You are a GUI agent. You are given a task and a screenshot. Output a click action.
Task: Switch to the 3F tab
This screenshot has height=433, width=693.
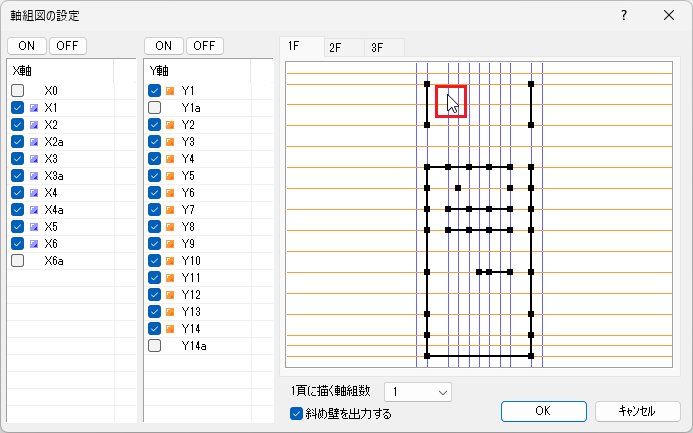tap(376, 47)
